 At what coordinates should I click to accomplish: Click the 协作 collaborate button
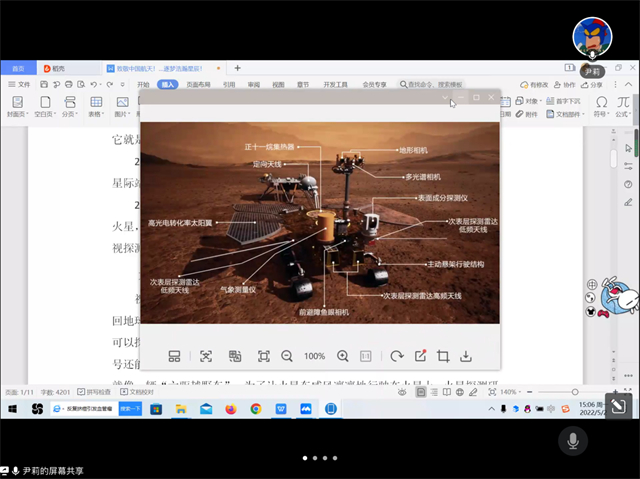564,85
